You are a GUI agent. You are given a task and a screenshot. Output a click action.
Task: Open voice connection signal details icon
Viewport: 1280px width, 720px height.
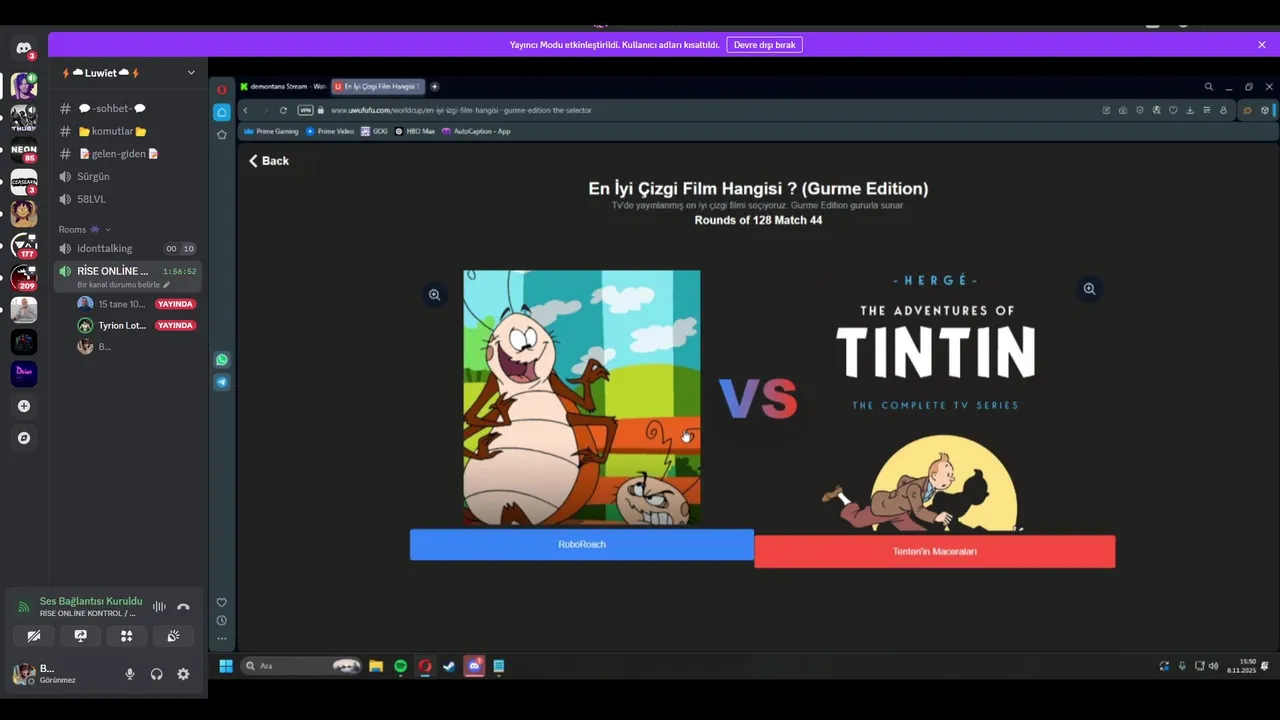tap(24, 607)
